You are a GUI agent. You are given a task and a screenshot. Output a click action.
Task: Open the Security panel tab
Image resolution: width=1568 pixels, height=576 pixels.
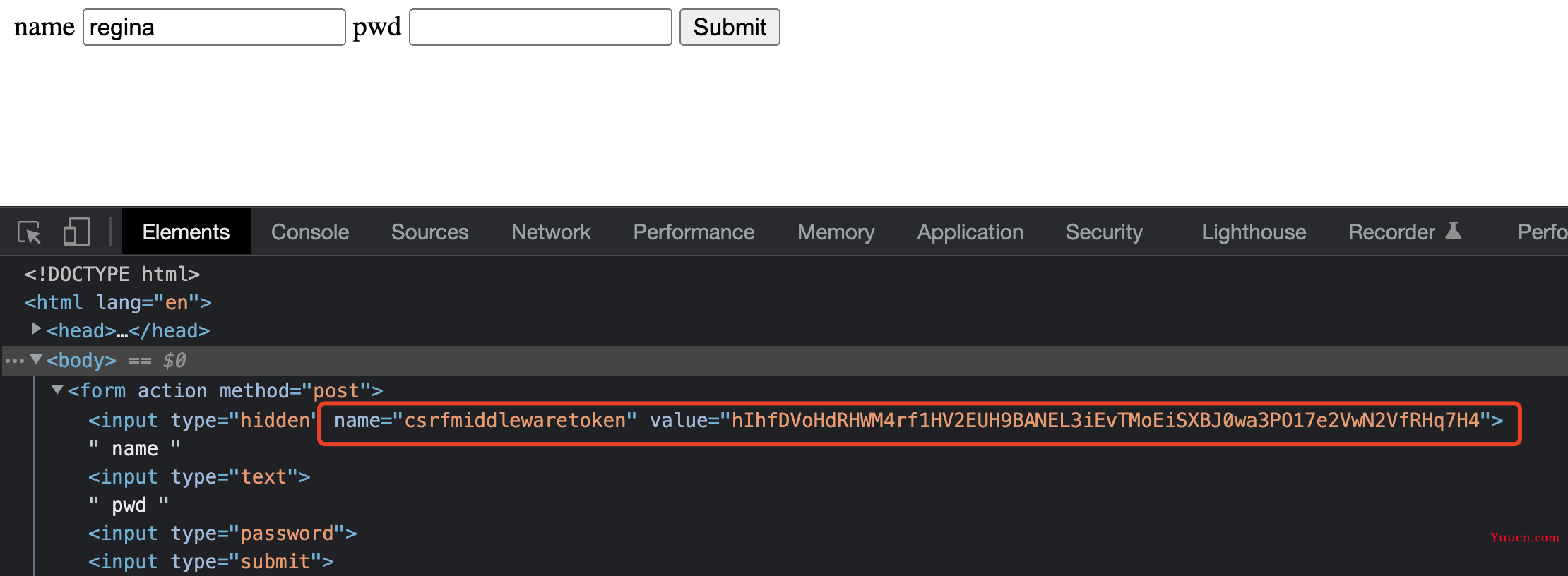[1104, 232]
